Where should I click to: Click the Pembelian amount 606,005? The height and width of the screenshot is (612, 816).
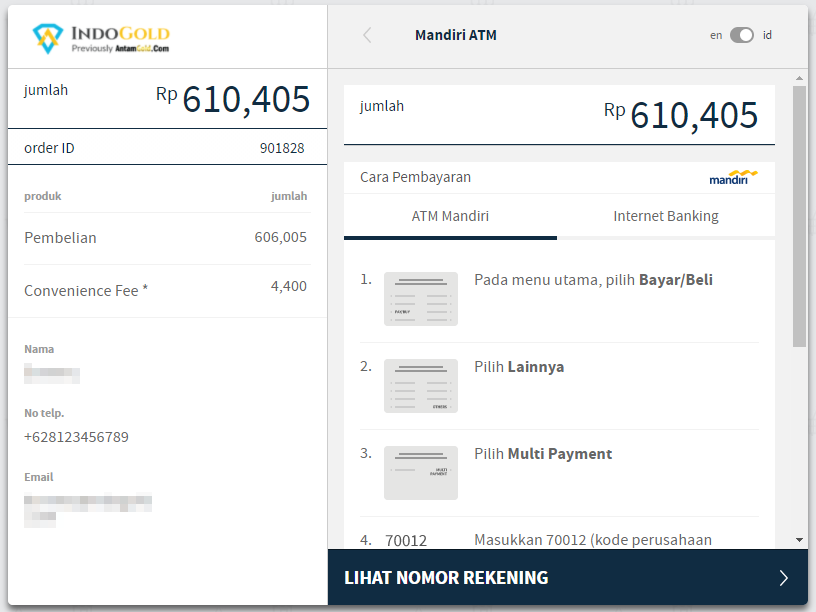pos(280,237)
